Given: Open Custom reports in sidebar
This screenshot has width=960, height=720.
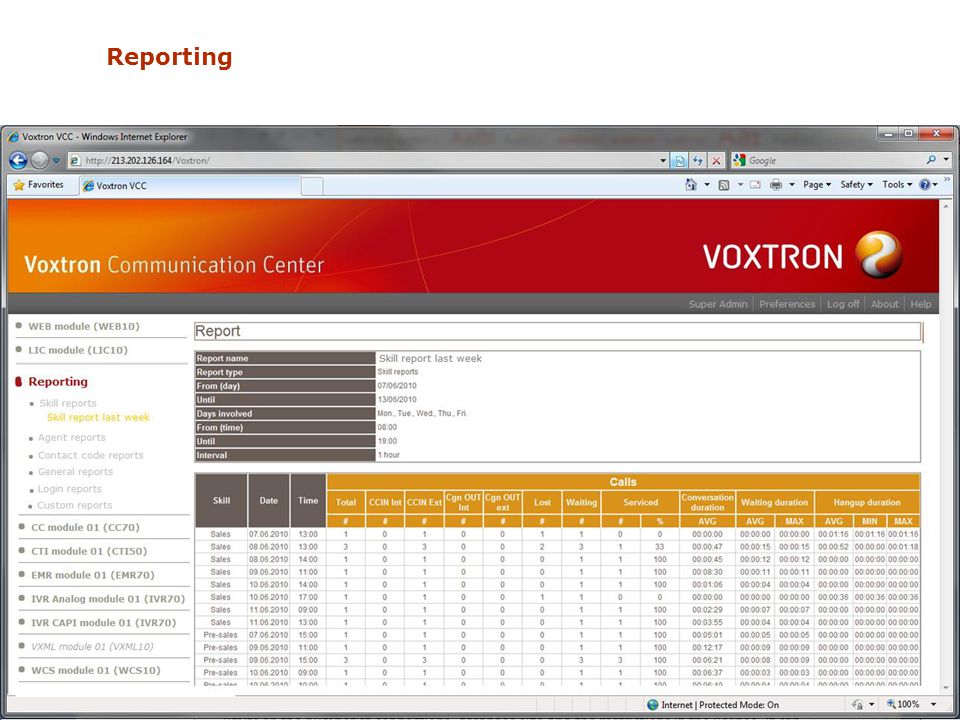Looking at the screenshot, I should click(x=75, y=505).
